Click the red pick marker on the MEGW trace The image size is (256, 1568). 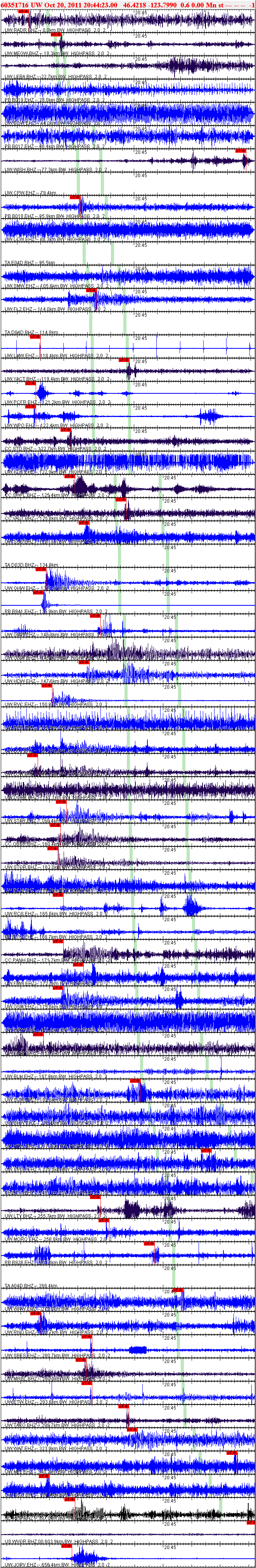(x=56, y=35)
